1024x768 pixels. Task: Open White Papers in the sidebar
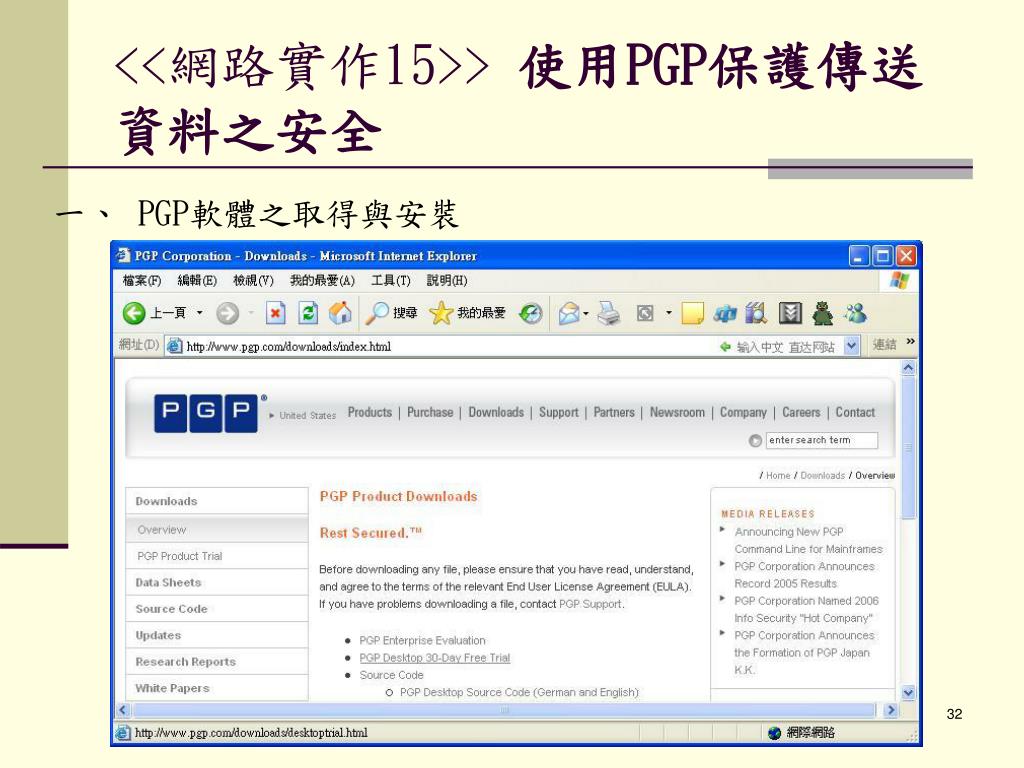click(217, 688)
